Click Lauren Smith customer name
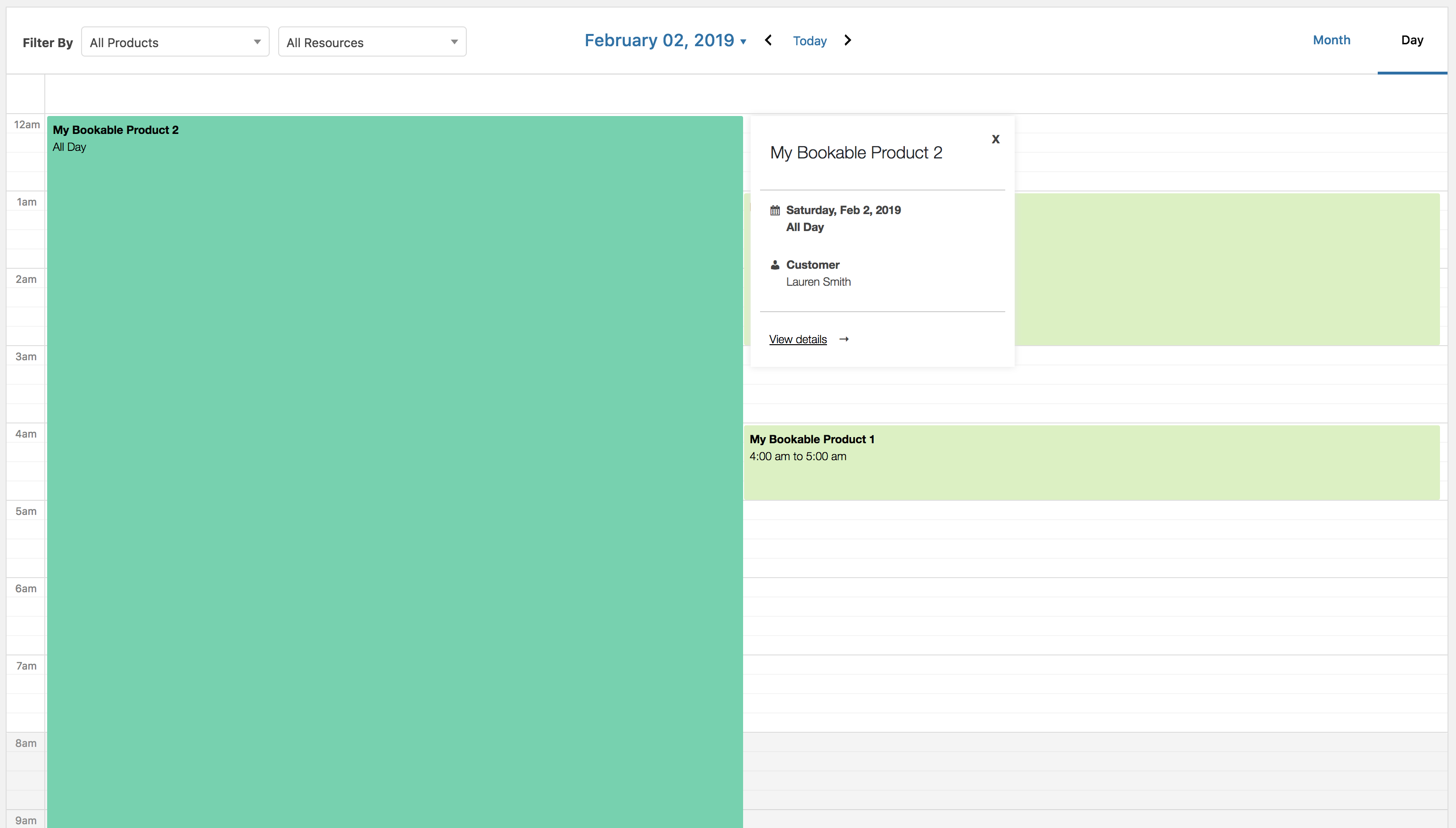 [x=818, y=282]
